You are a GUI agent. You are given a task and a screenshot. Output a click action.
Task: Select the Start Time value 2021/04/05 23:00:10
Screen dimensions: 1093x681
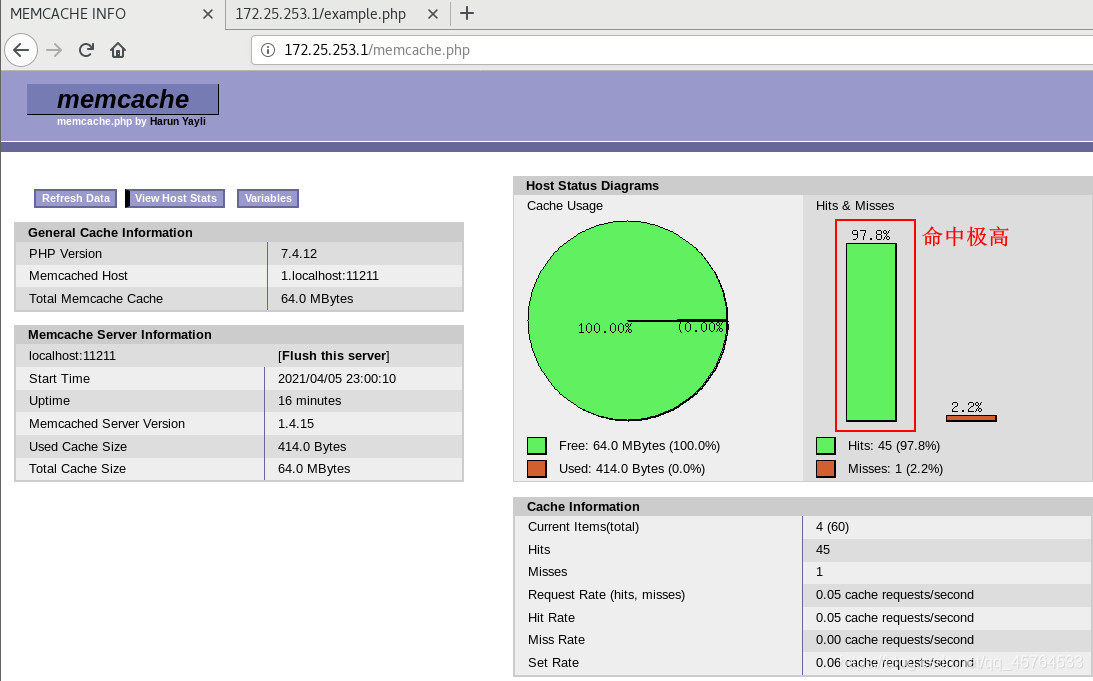pyautogui.click(x=337, y=378)
